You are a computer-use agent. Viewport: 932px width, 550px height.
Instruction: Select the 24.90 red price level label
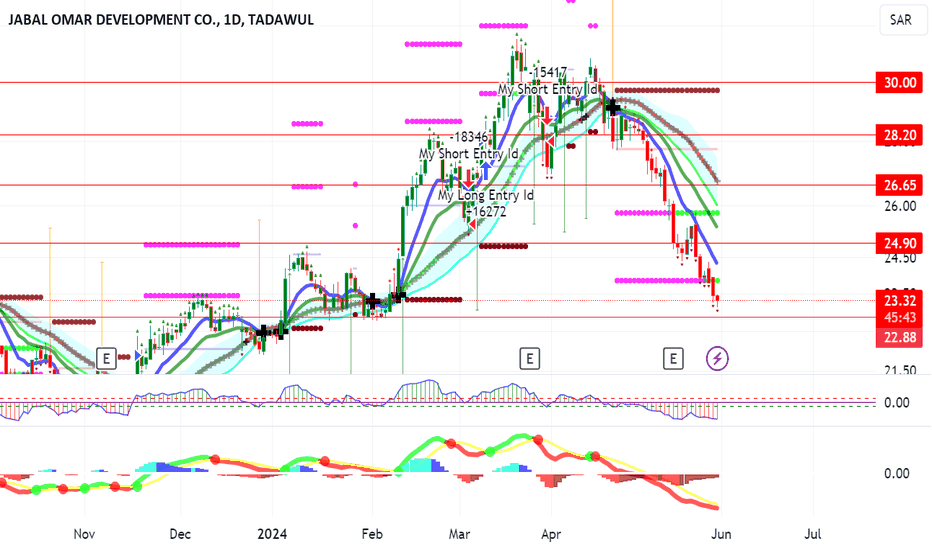click(x=900, y=243)
